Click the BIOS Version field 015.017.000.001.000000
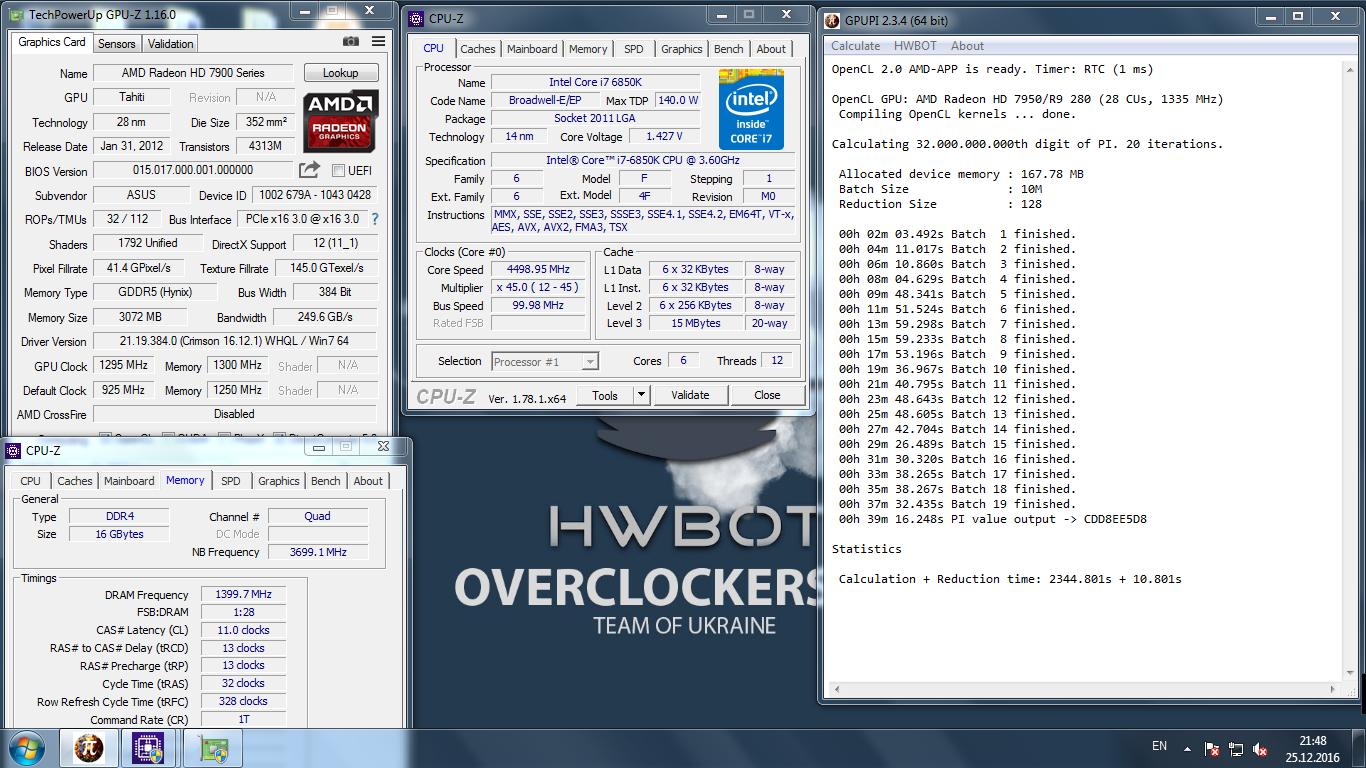Viewport: 1366px width, 768px height. pyautogui.click(x=193, y=171)
